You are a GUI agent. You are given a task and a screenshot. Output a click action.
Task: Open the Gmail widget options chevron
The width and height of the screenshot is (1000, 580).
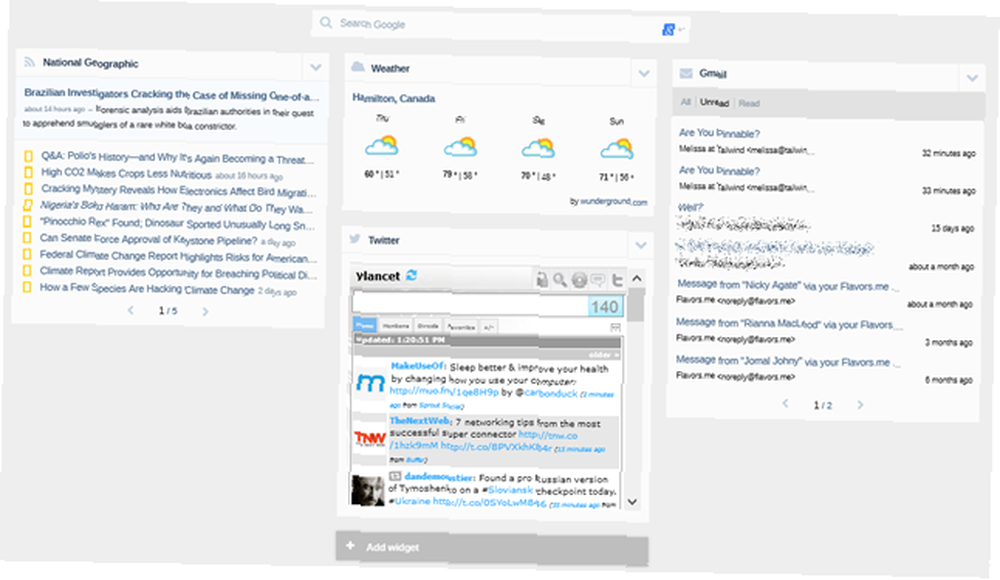tap(972, 78)
